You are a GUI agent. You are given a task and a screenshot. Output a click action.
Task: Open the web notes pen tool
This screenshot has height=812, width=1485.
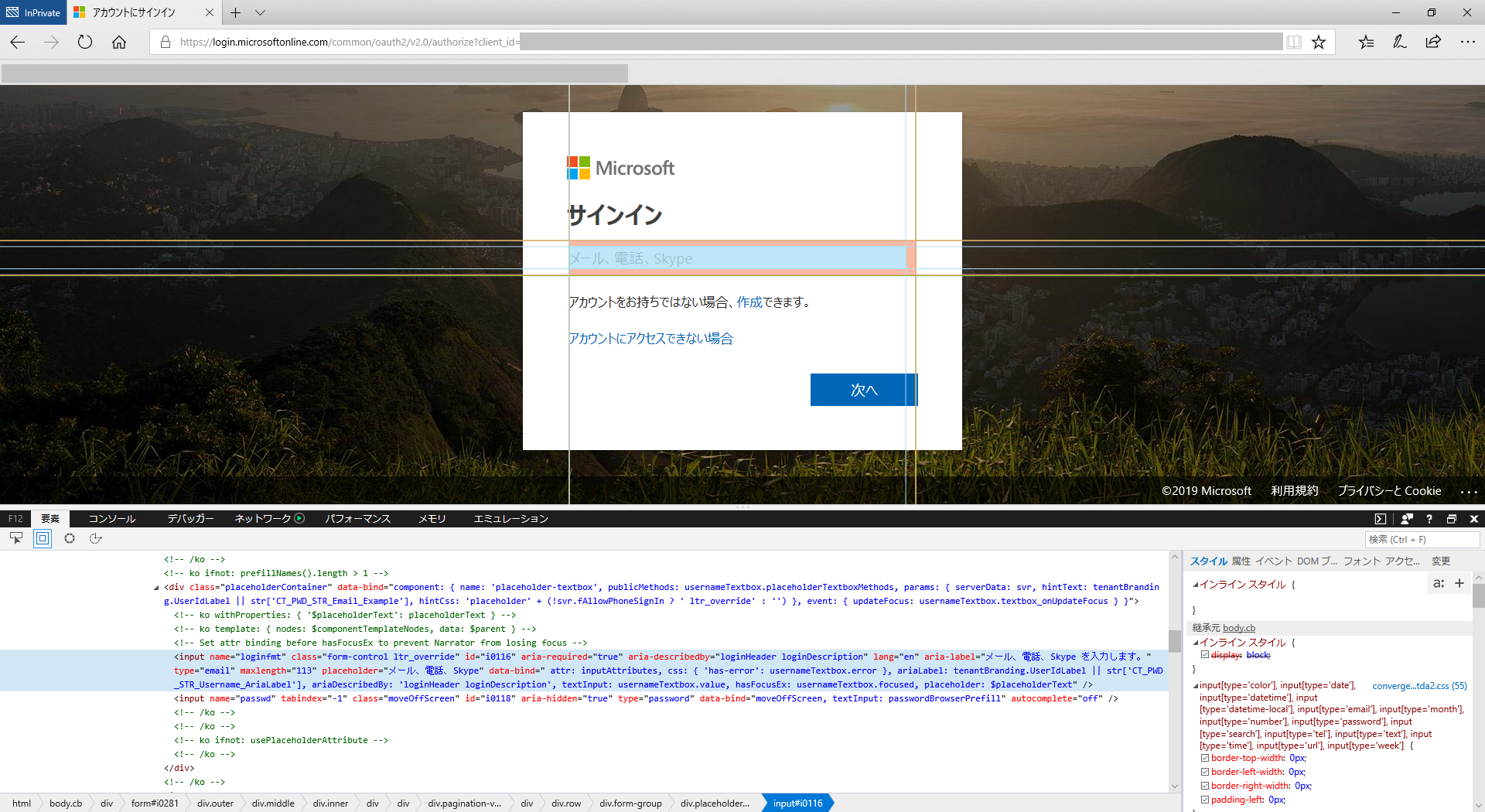(x=1400, y=42)
